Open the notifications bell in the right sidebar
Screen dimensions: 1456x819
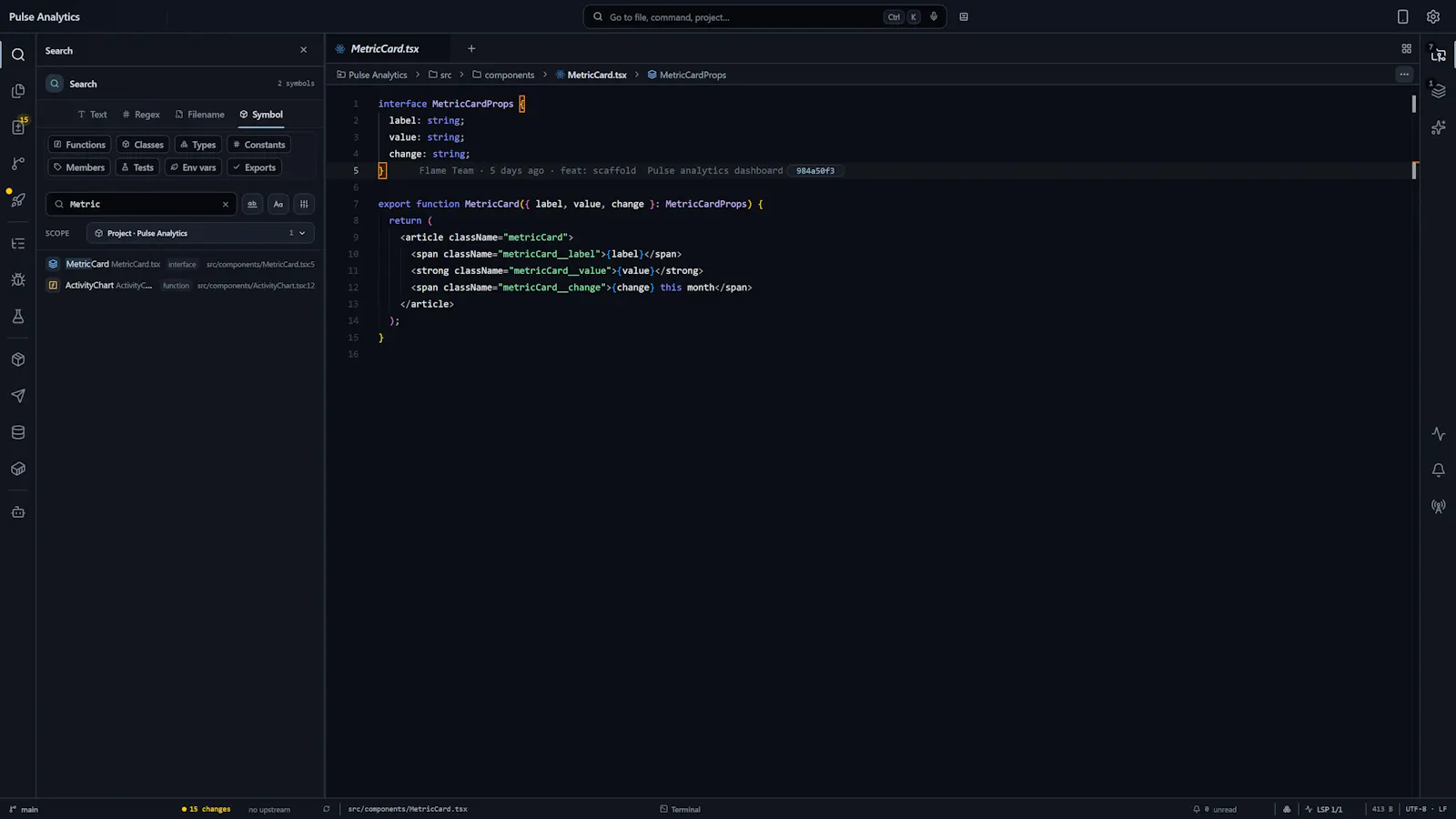coord(1439,470)
